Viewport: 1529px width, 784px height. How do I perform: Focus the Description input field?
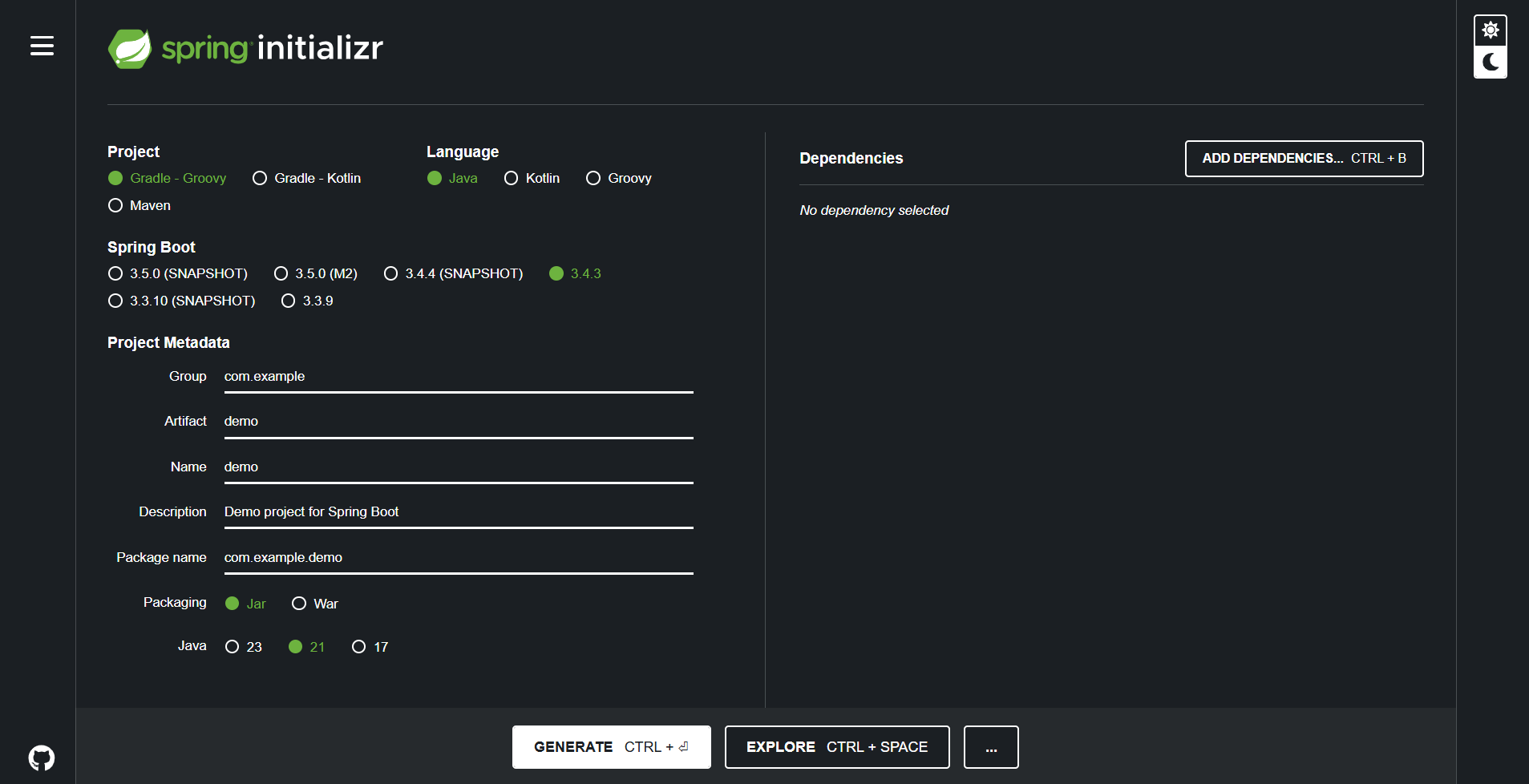tap(459, 512)
